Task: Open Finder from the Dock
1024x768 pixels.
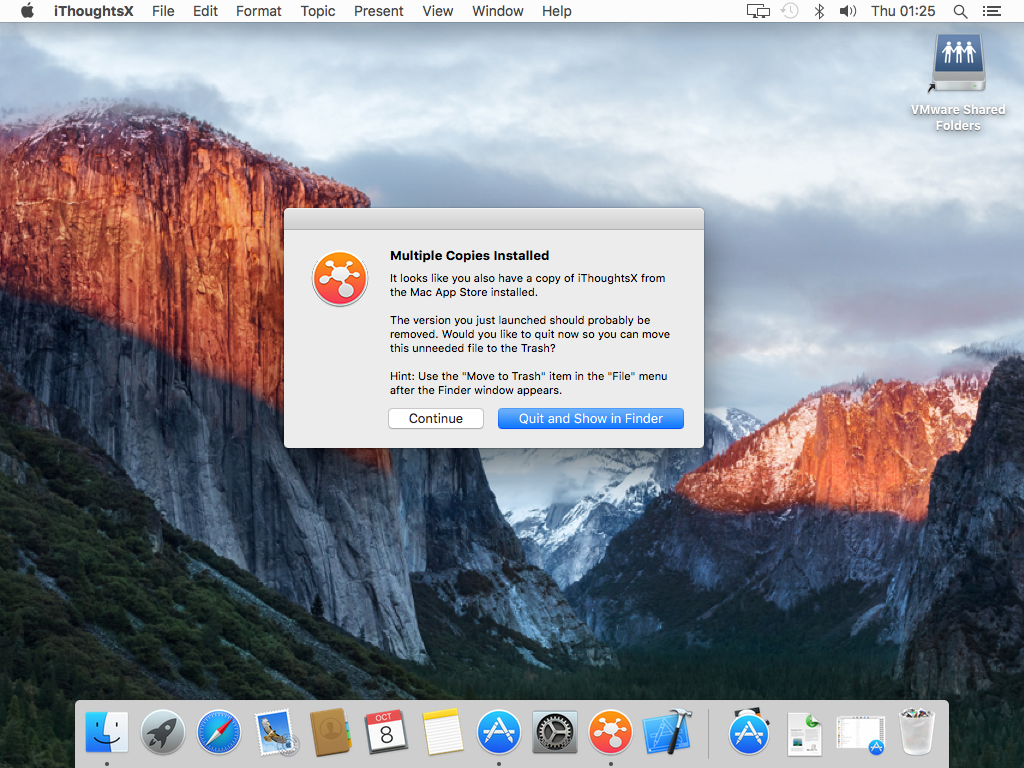Action: [x=107, y=732]
